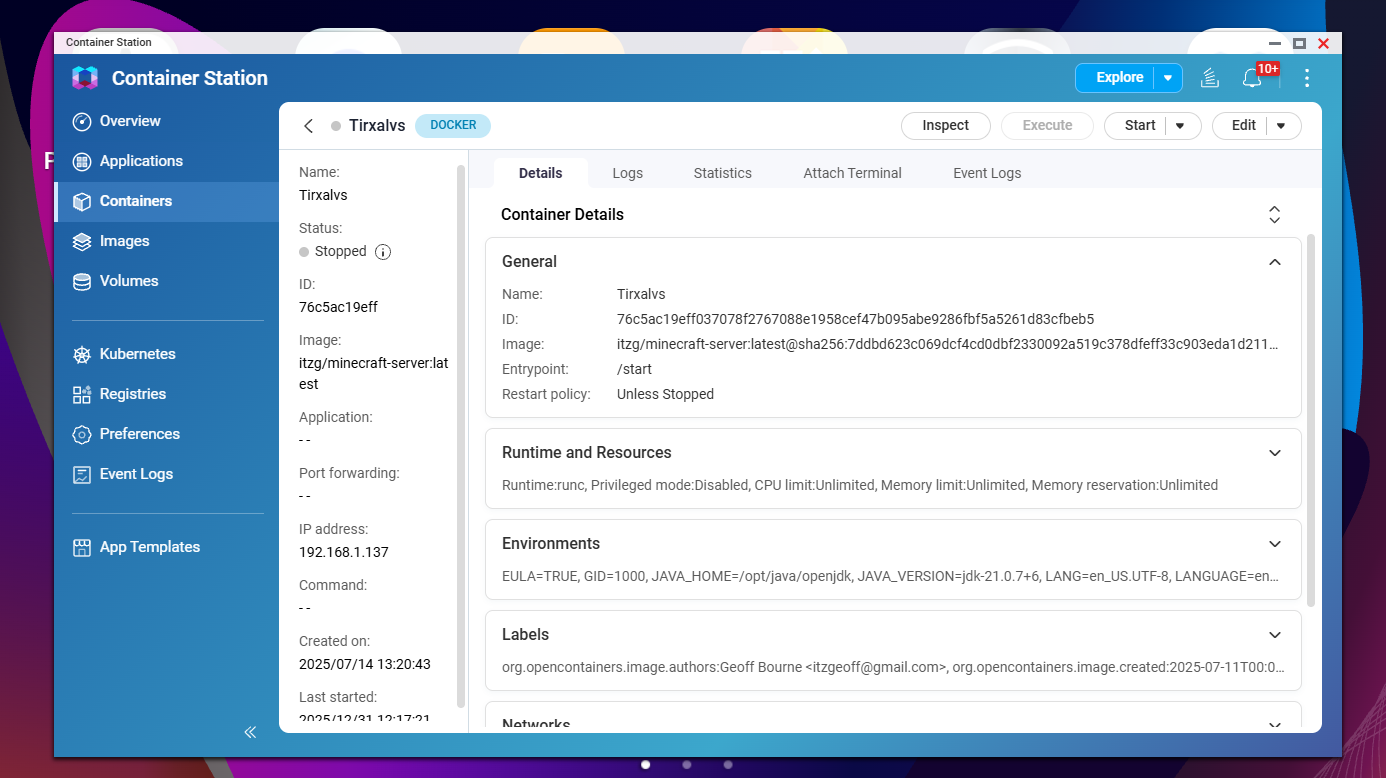Open the three-dot more options menu

[x=1307, y=78]
